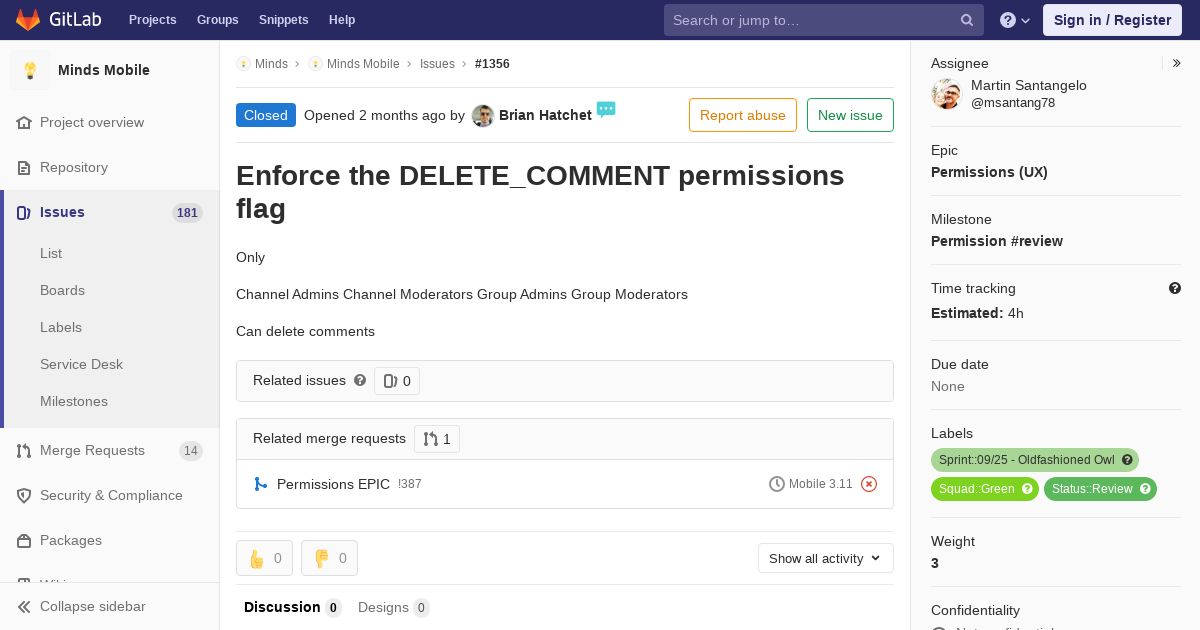Click the red closed status icon

click(869, 484)
